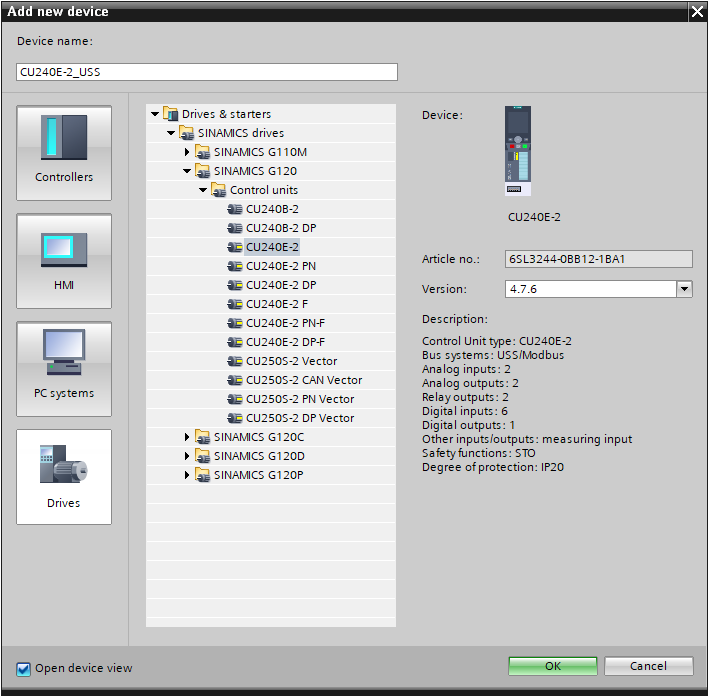This screenshot has width=709, height=697.
Task: Select the CU250S-2 PN Vector text
Action: point(300,399)
